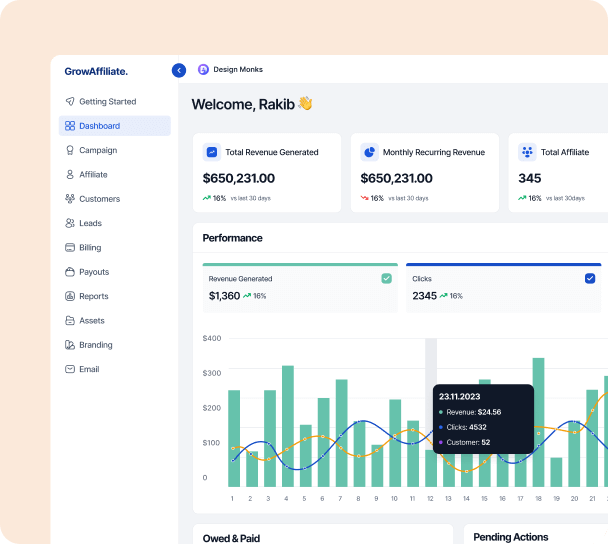Viewport: 608px width, 544px height.
Task: Select Reports in the sidebar
Action: click(93, 296)
